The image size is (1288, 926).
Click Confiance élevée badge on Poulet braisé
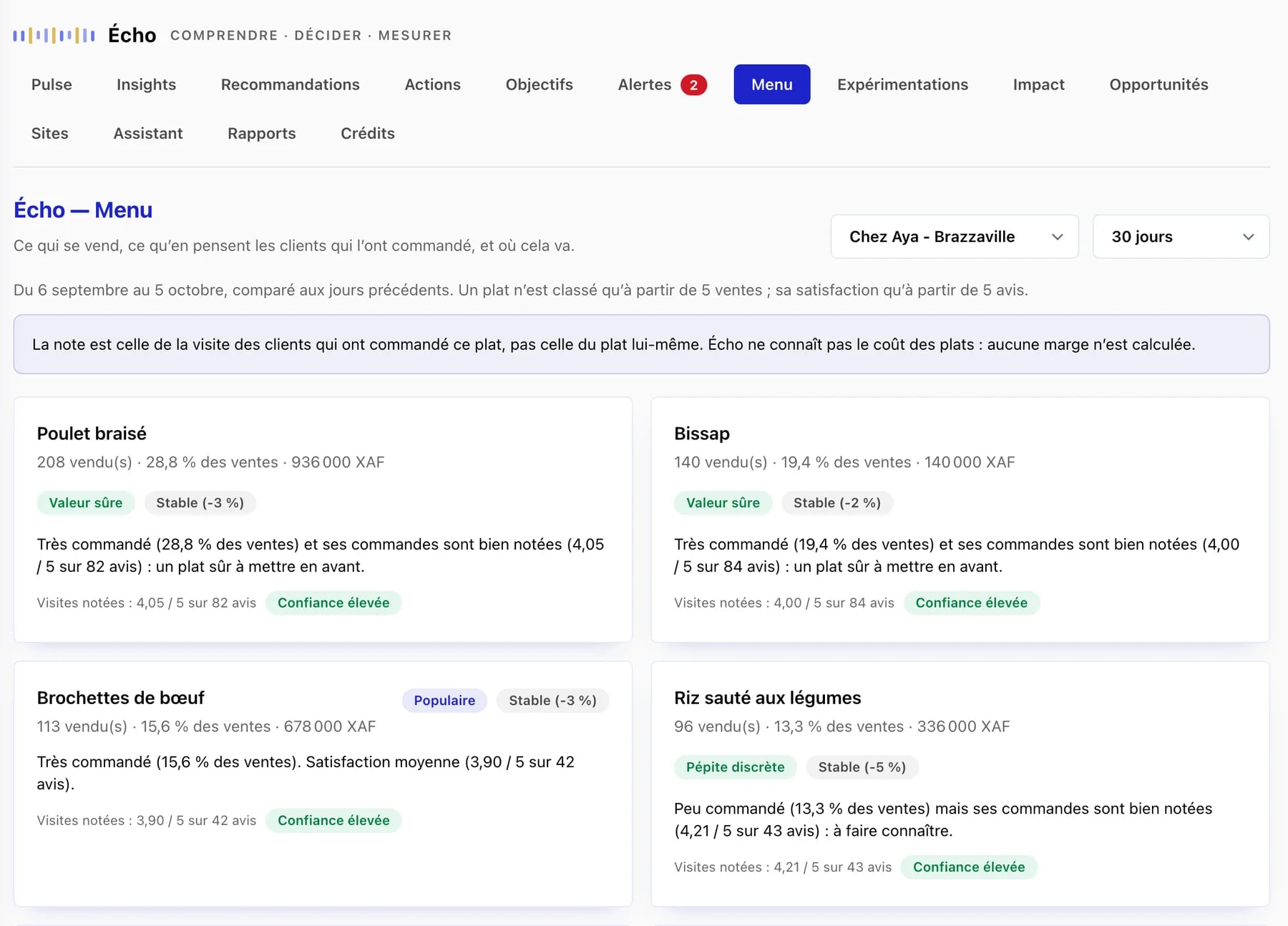(333, 603)
